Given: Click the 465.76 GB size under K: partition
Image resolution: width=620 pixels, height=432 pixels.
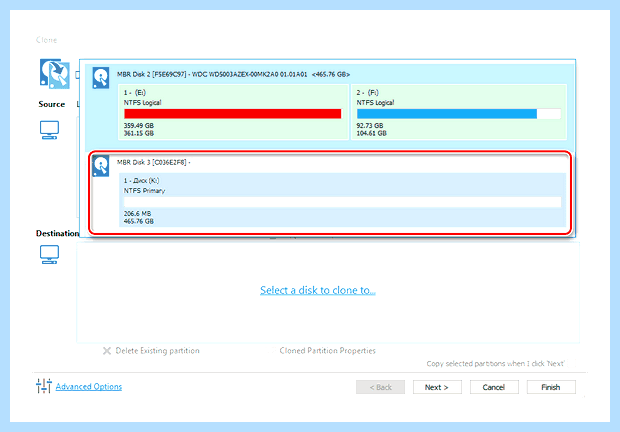Looking at the screenshot, I should pyautogui.click(x=139, y=221).
